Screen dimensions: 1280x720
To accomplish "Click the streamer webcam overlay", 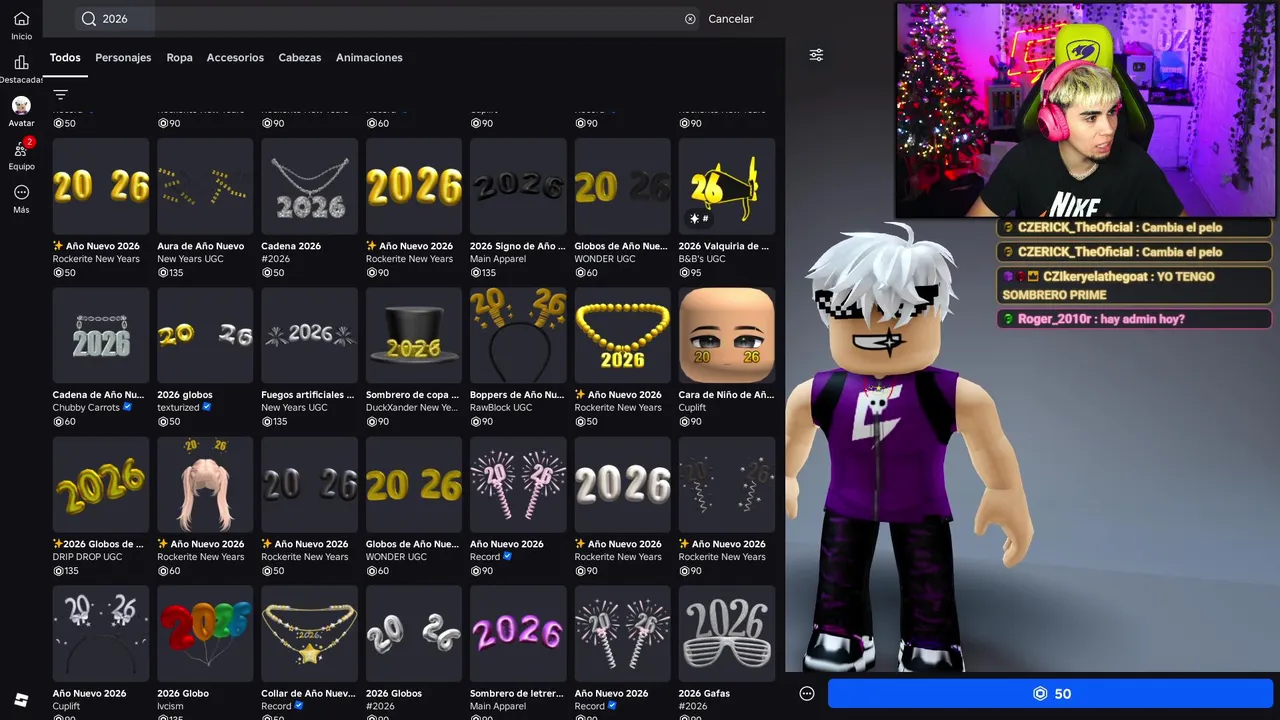I will 1086,109.
